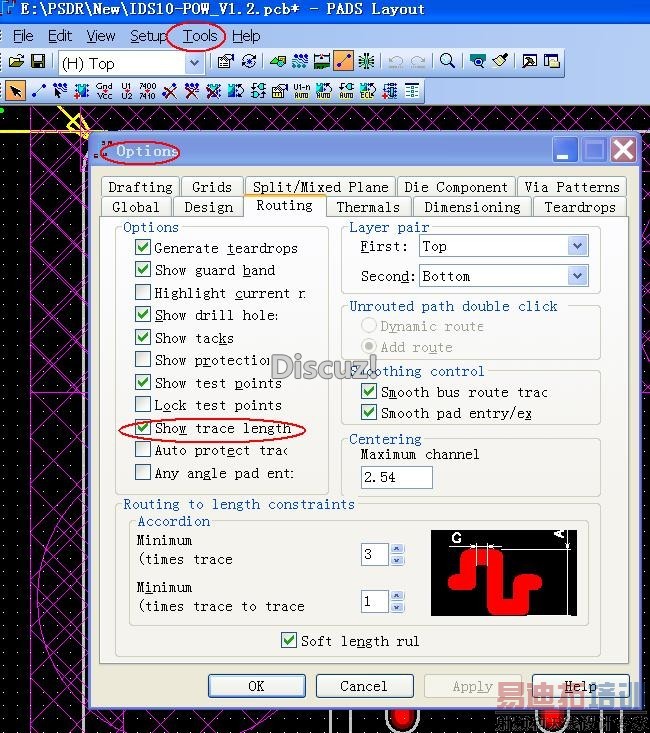Open the Setup menu
The image size is (650, 733).
coord(148,36)
